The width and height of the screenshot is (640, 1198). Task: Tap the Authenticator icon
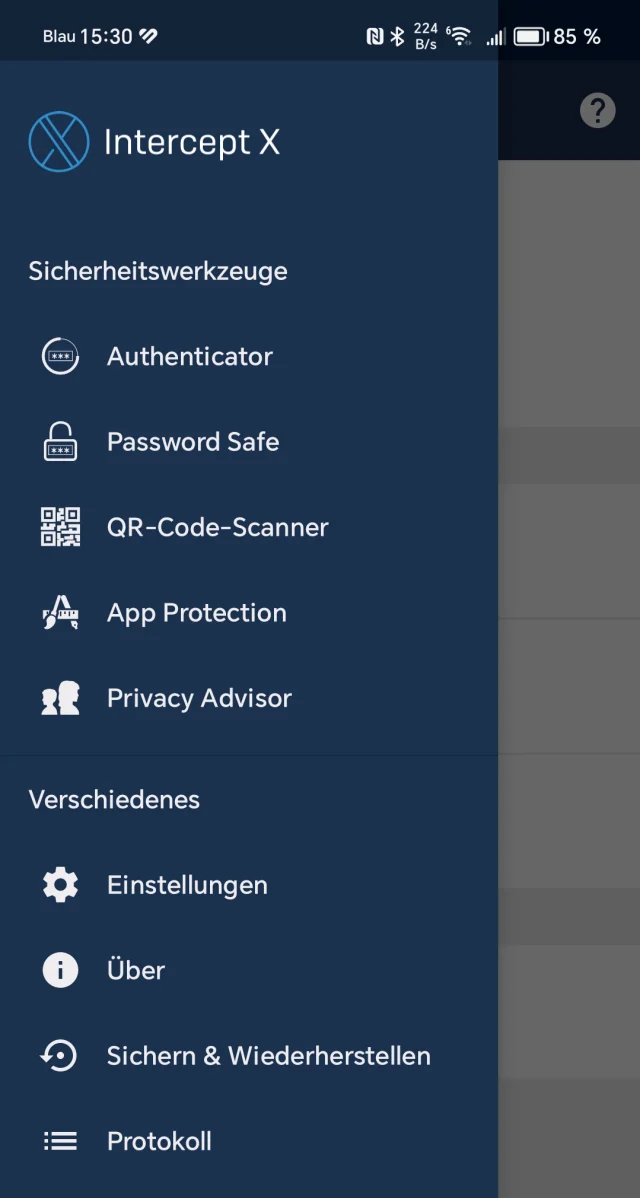point(60,357)
